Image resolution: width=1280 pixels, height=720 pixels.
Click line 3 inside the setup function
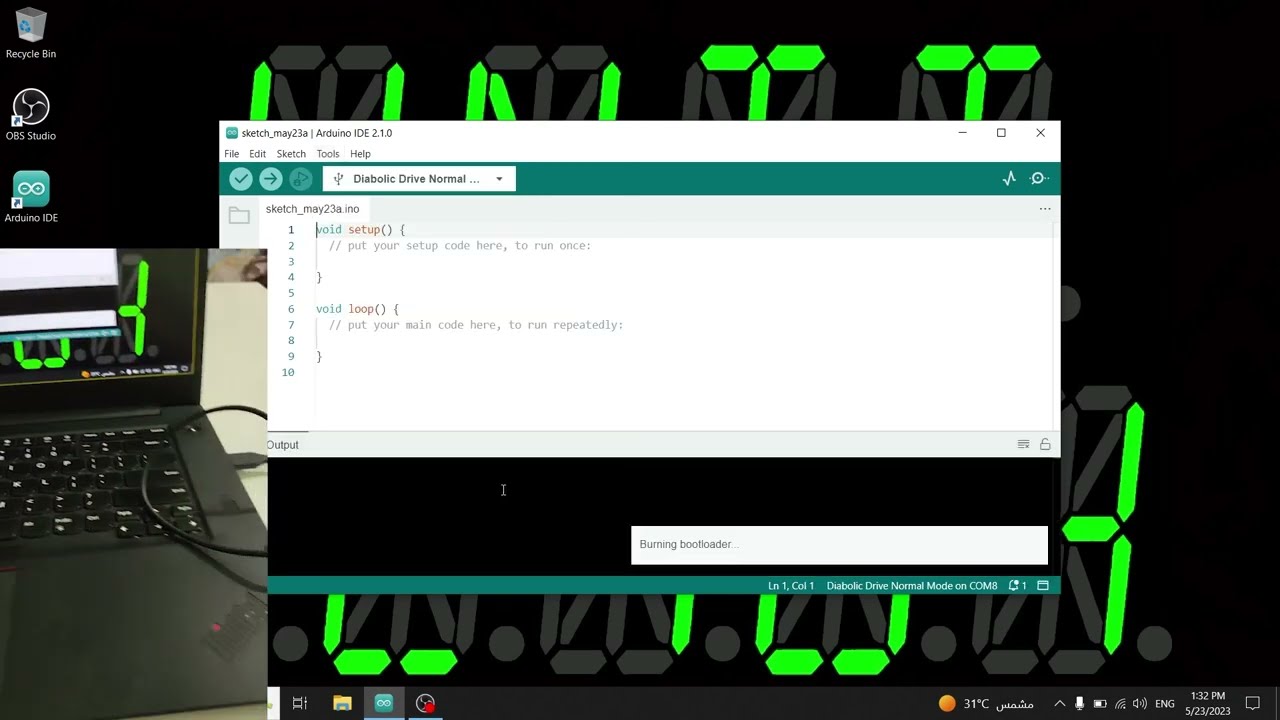(x=684, y=261)
